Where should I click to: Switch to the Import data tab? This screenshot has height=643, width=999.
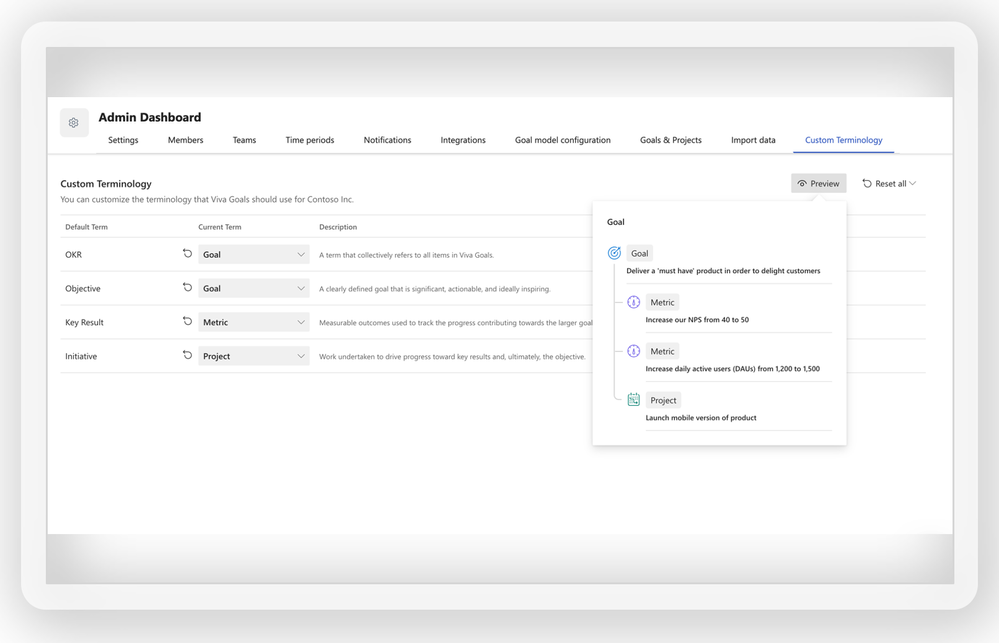(x=753, y=140)
